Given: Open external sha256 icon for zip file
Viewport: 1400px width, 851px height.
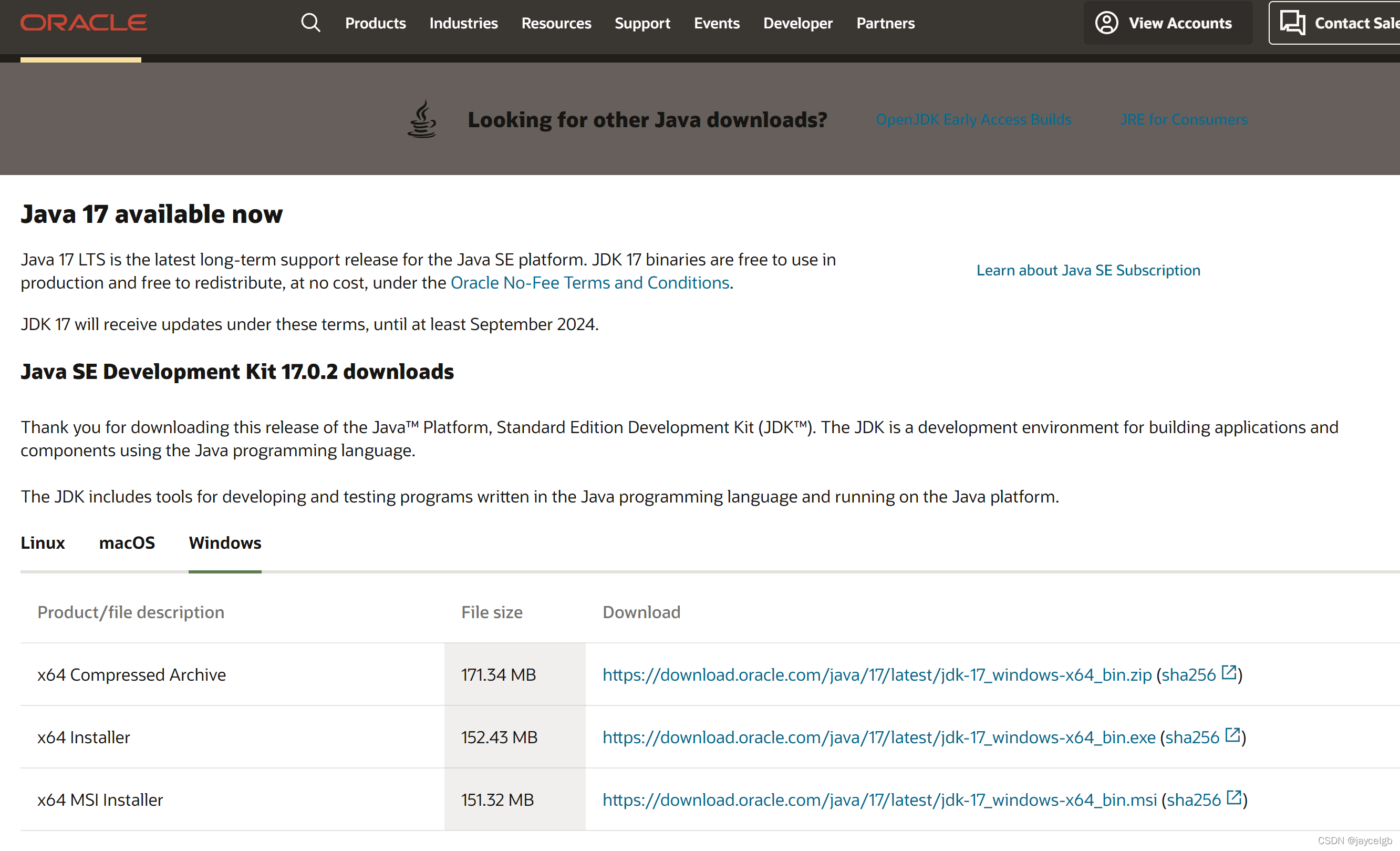Looking at the screenshot, I should (x=1228, y=672).
